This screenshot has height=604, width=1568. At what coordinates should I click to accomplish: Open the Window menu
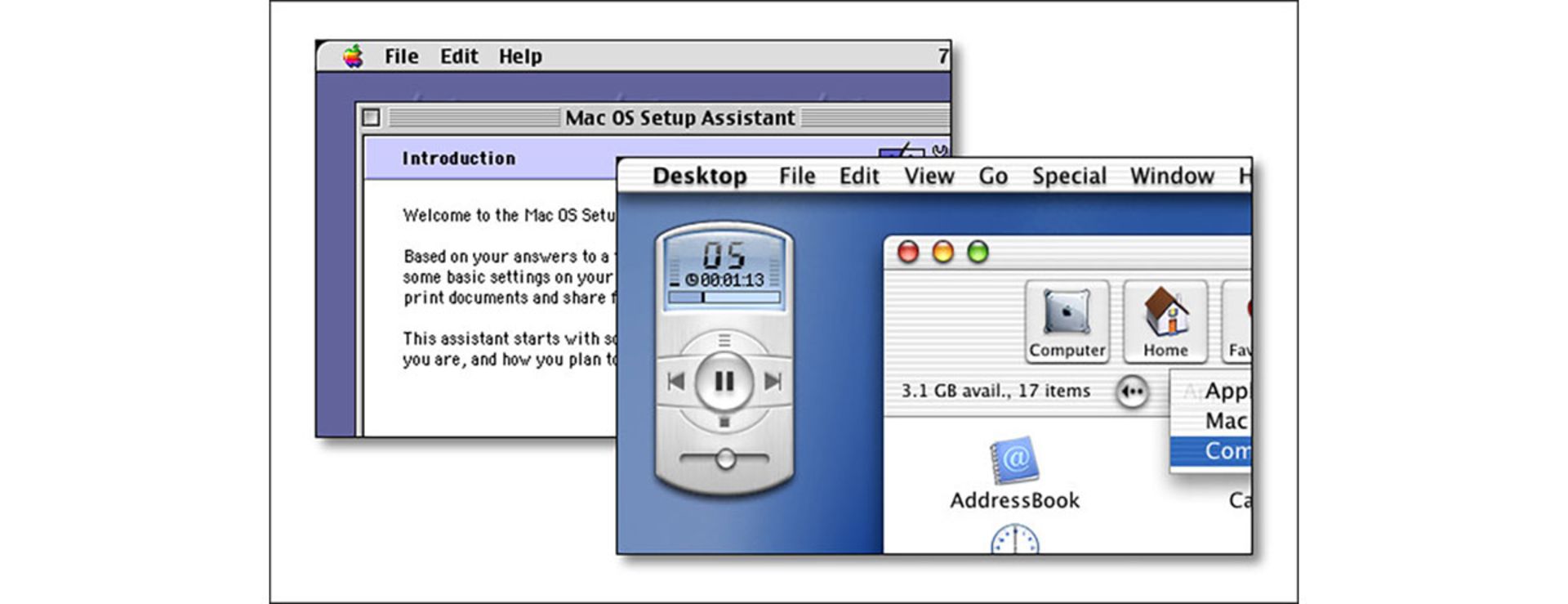[x=1172, y=177]
